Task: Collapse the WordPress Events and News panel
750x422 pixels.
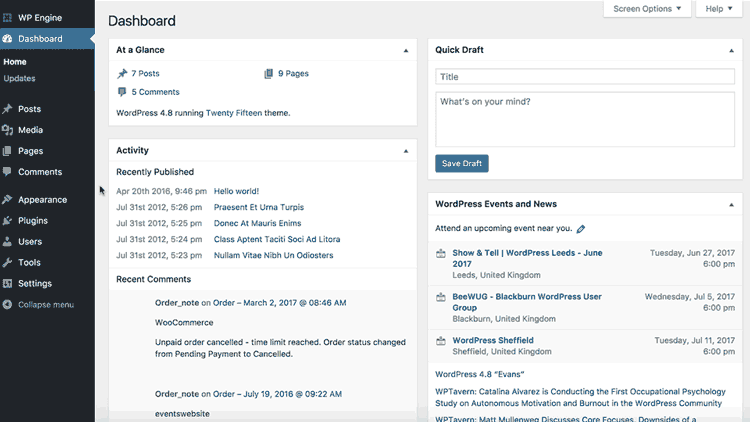Action: point(731,204)
